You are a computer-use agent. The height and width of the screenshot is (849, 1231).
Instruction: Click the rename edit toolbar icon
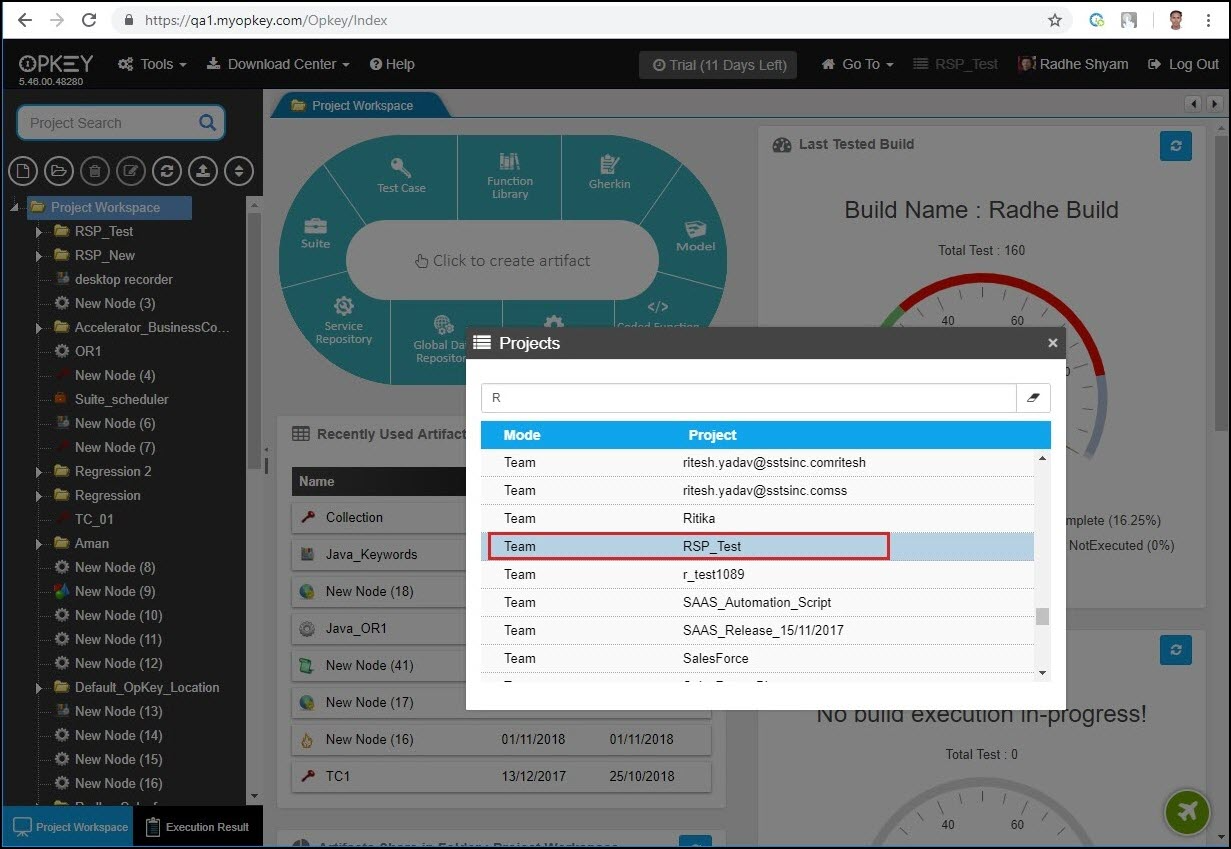tap(131, 171)
